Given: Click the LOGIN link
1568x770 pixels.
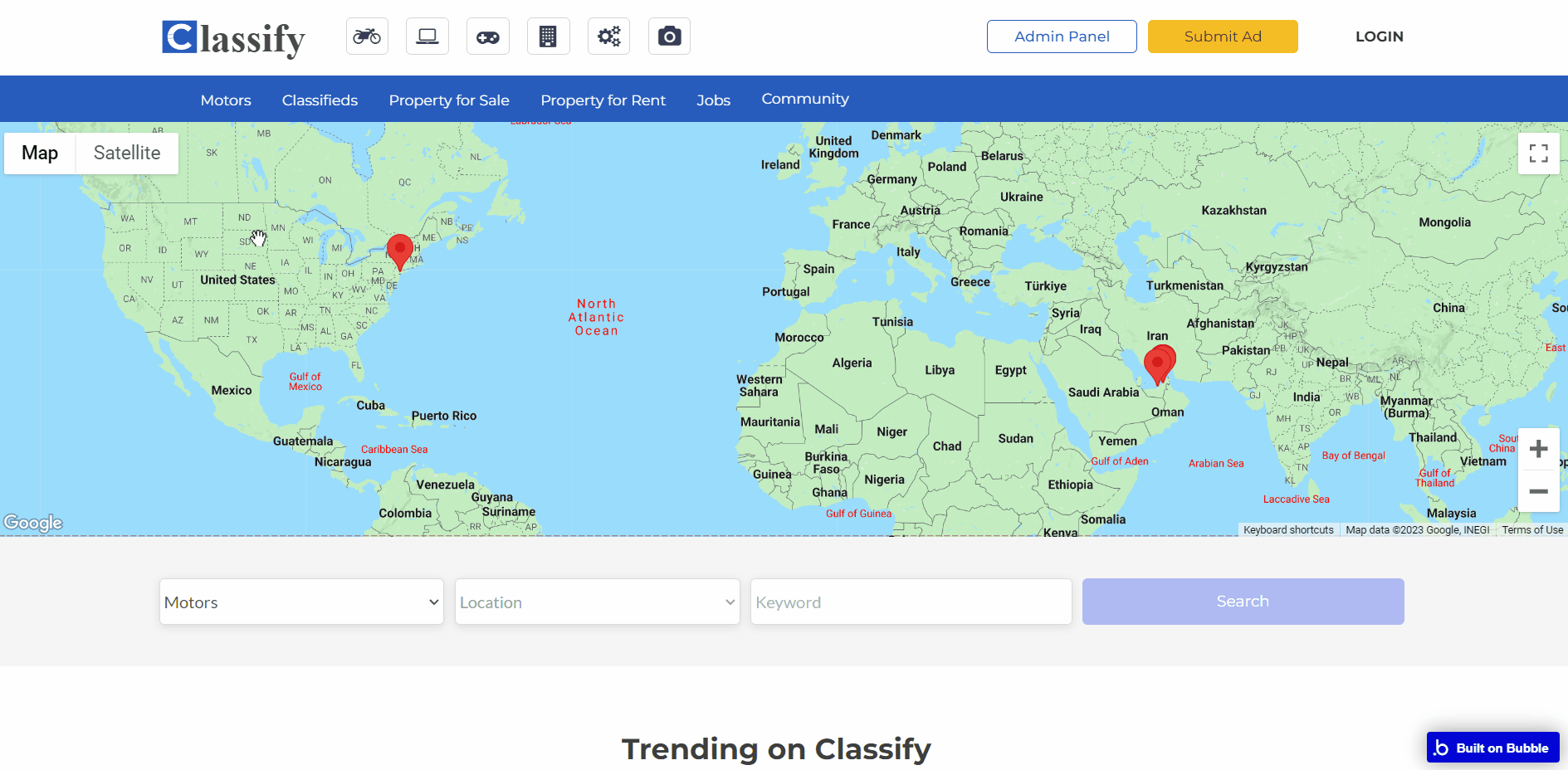Looking at the screenshot, I should tap(1380, 37).
